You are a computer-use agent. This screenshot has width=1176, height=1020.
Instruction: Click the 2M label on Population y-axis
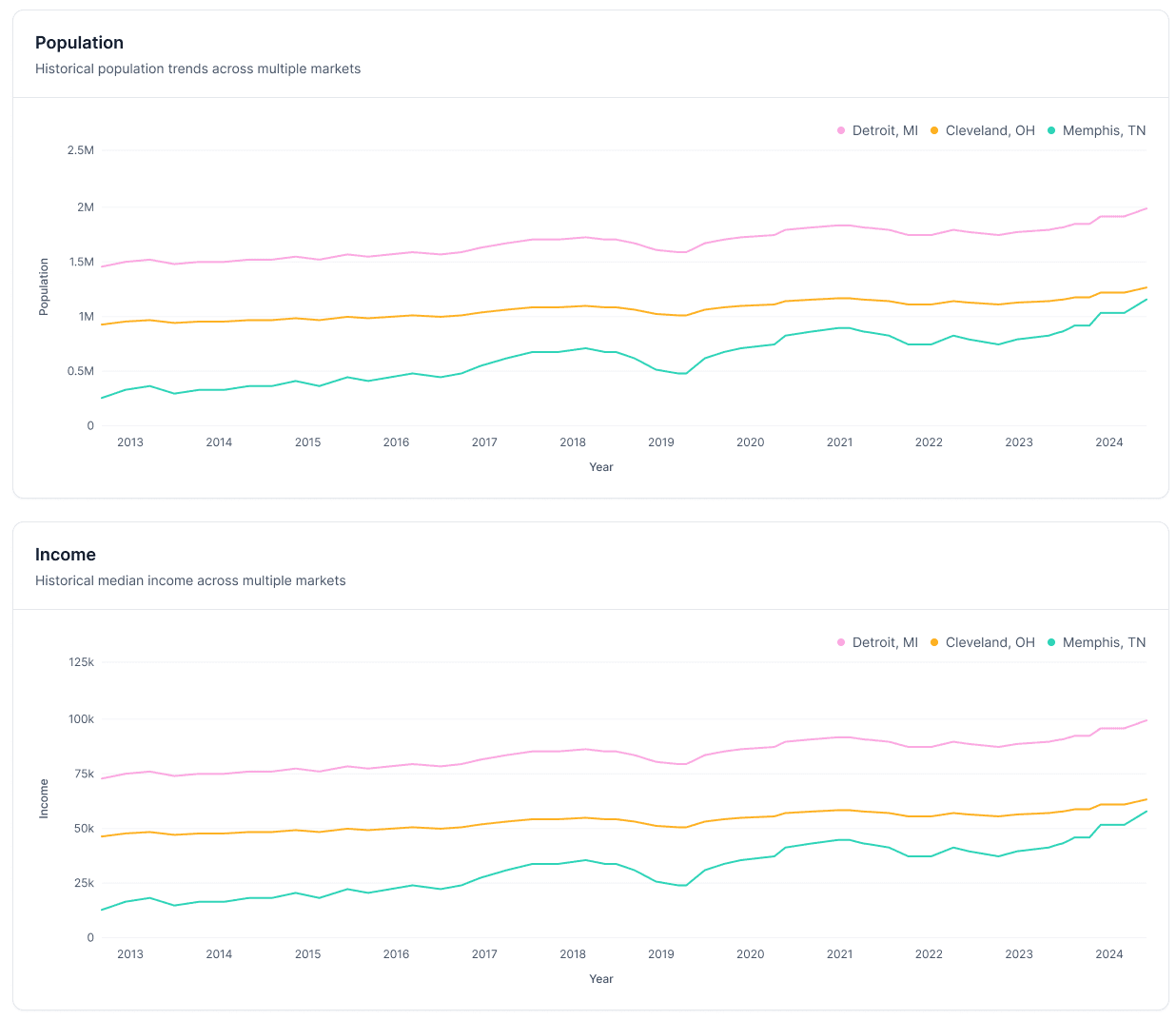pyautogui.click(x=86, y=207)
